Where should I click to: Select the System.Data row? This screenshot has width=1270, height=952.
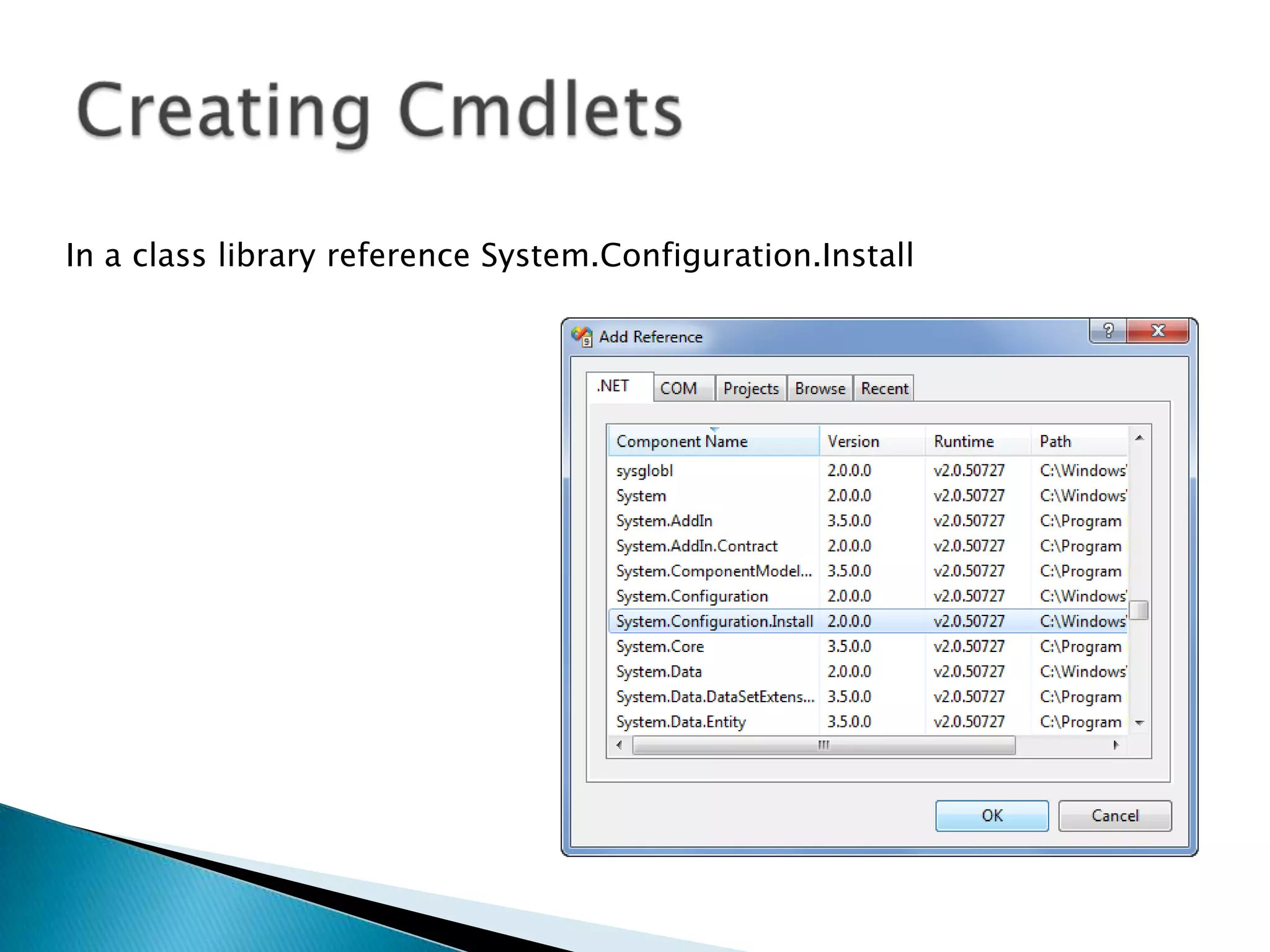(x=868, y=671)
